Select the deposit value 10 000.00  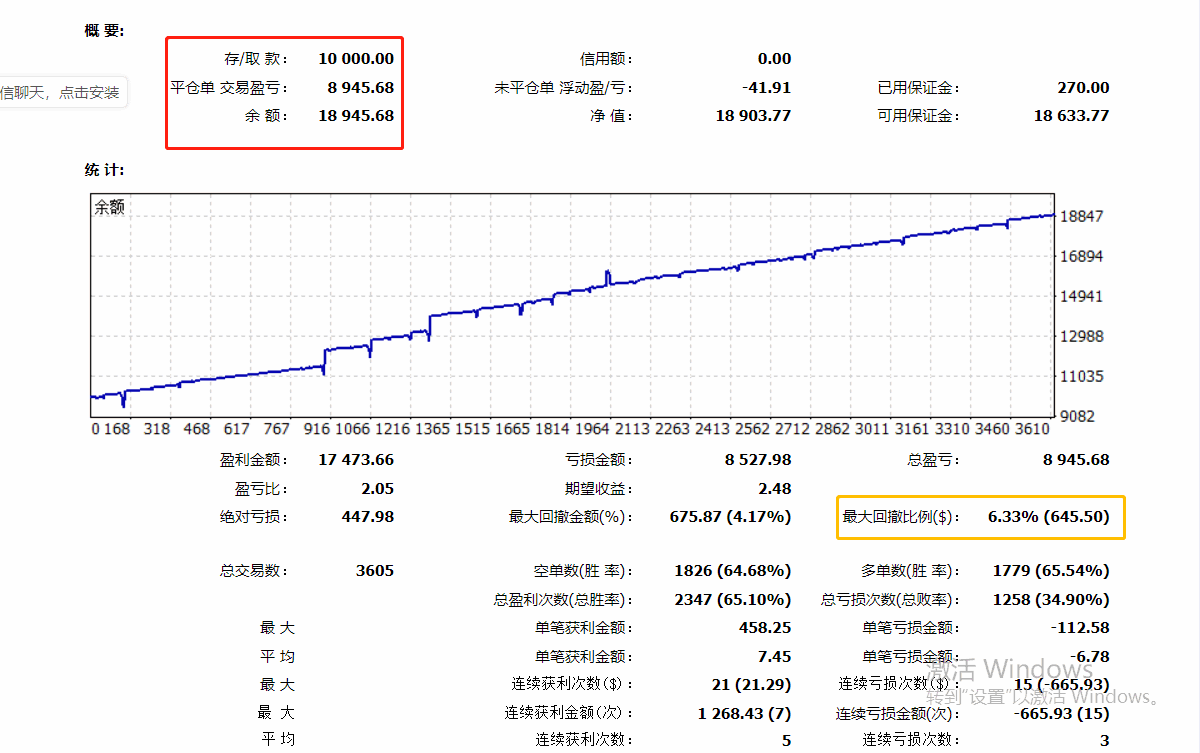click(x=356, y=59)
